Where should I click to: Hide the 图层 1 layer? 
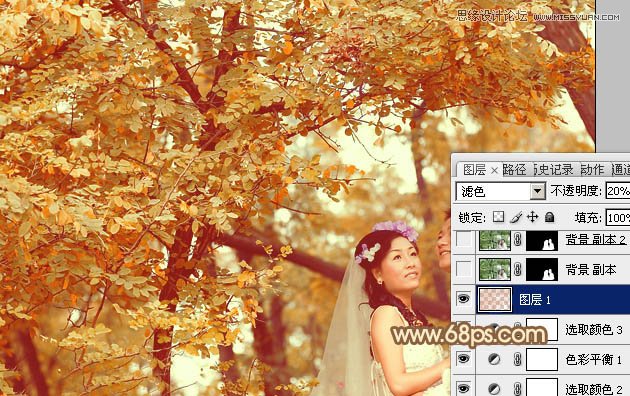click(x=464, y=299)
